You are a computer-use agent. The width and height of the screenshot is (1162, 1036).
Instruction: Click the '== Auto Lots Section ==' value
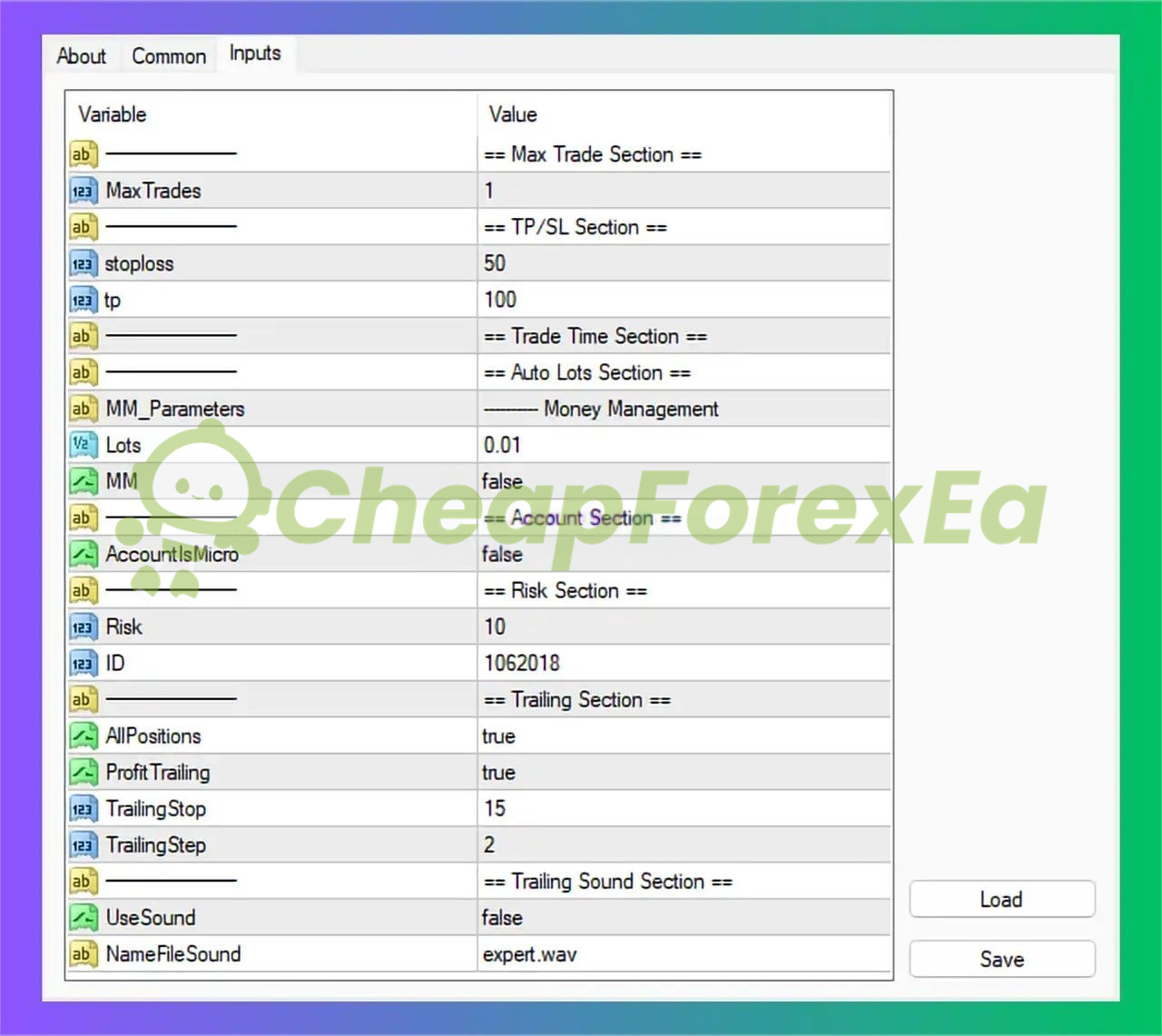[587, 372]
